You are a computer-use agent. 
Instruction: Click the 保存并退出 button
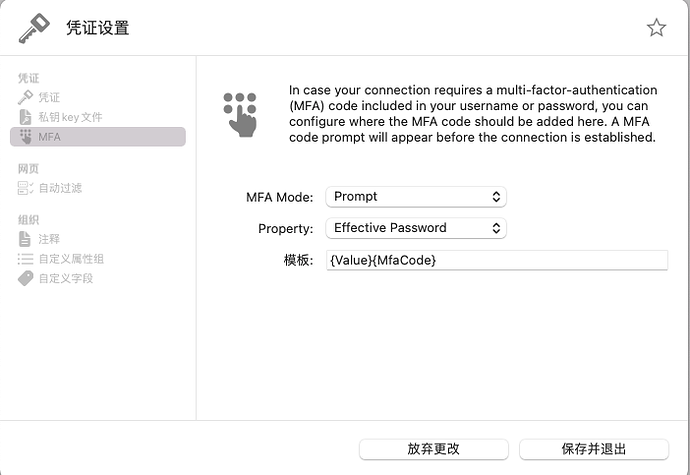pos(594,449)
